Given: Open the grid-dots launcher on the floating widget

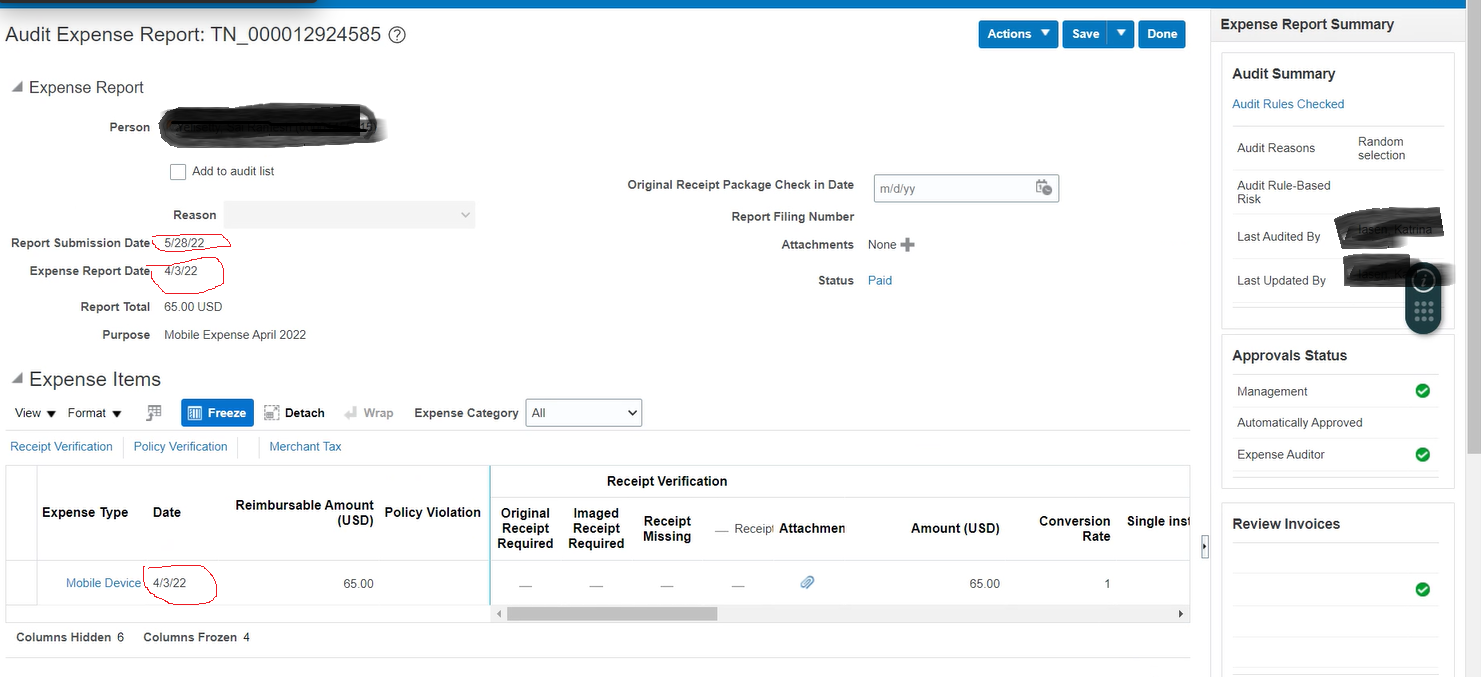Looking at the screenshot, I should click(x=1423, y=313).
